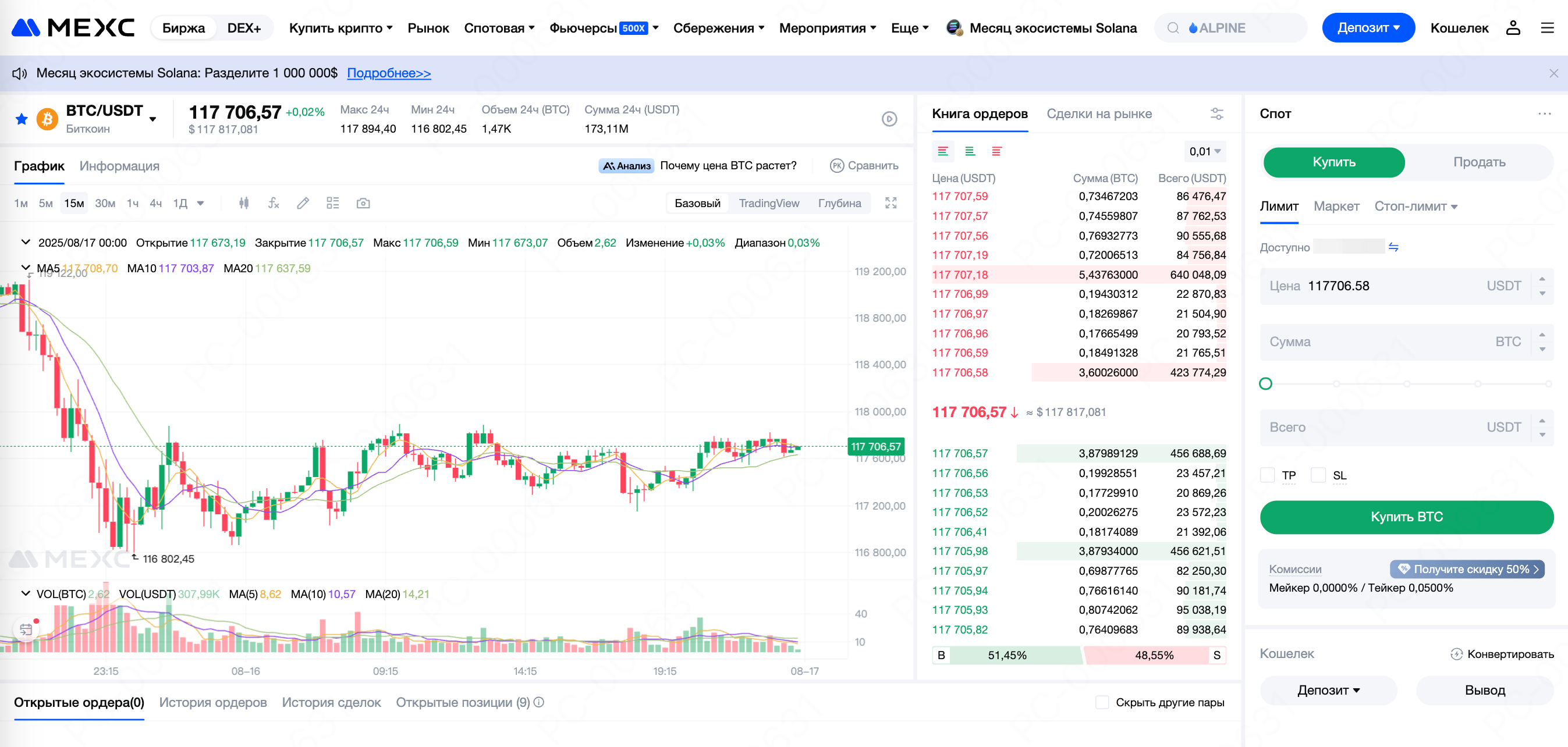Expand the chart to fullscreen
Screen dimensions: 1568x747
point(891,203)
